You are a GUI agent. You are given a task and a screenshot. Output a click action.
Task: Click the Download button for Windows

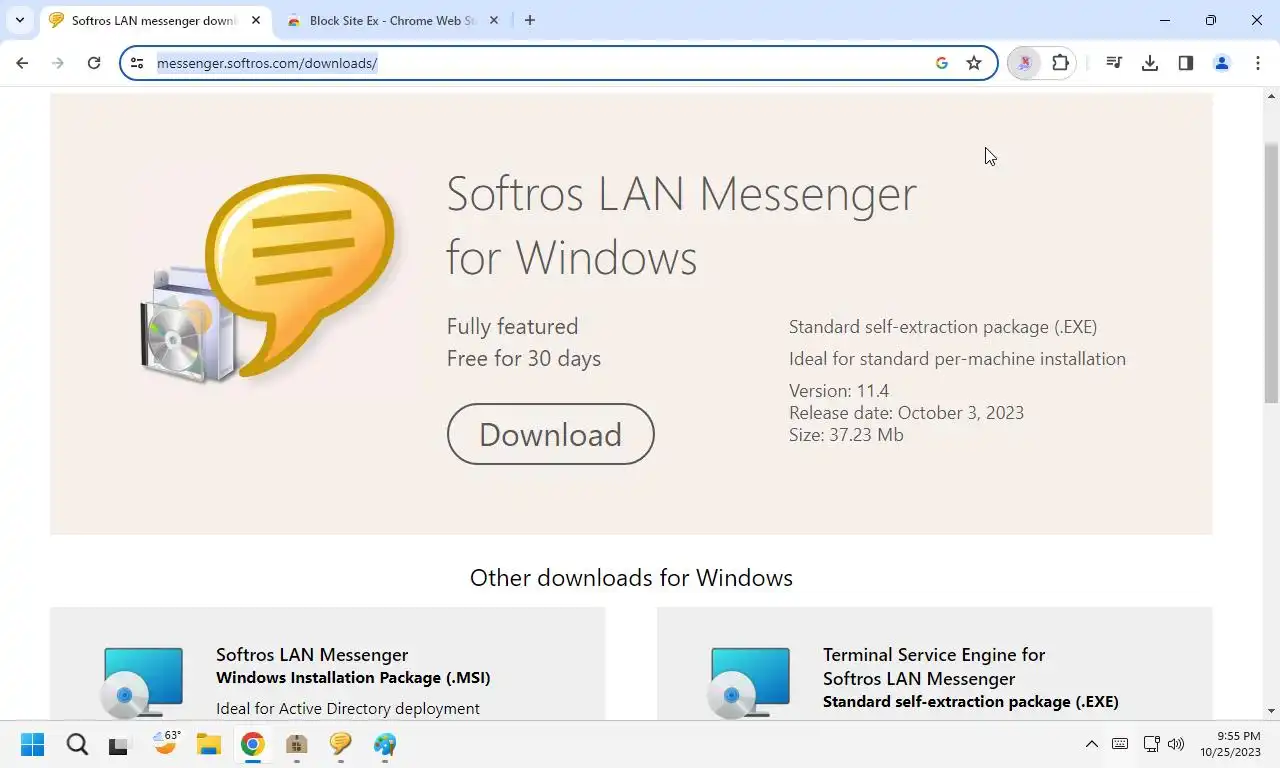point(551,434)
